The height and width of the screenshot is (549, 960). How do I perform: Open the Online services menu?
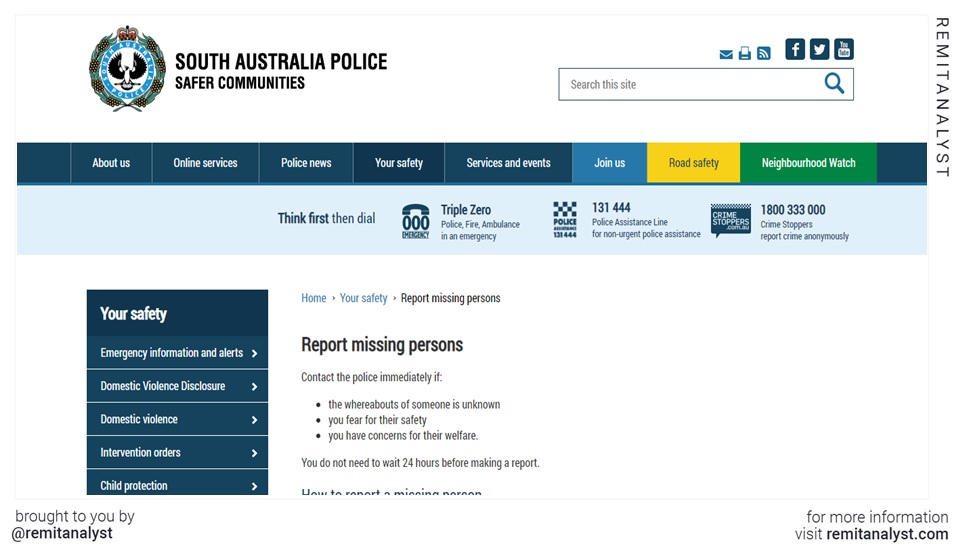[x=205, y=163]
